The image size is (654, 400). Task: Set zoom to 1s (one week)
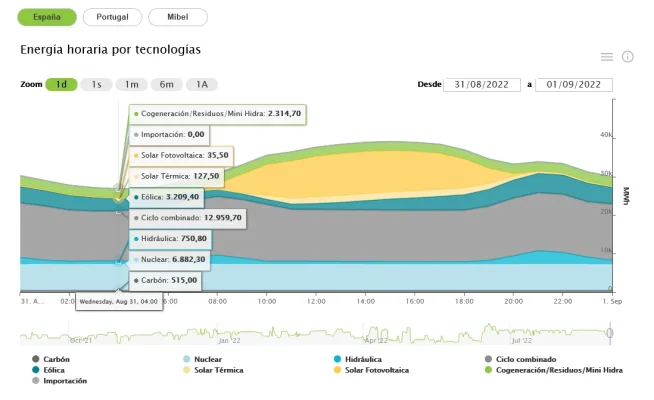pos(96,84)
